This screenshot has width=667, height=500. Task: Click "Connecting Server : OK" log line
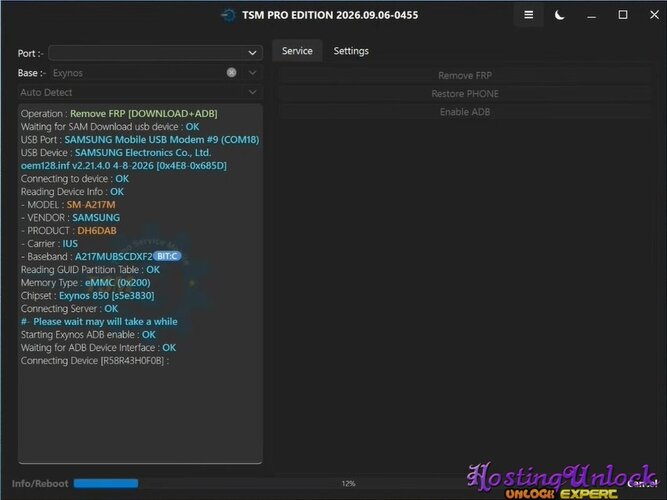point(69,309)
